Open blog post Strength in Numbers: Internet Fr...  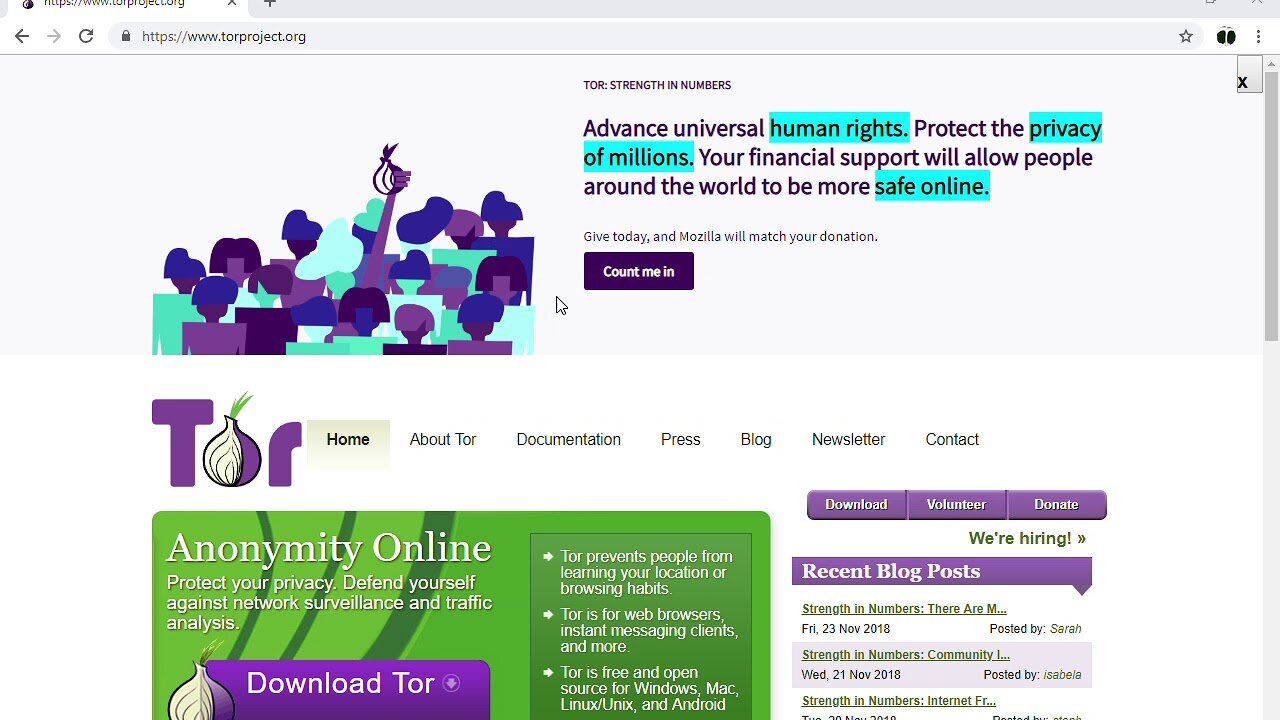click(899, 700)
